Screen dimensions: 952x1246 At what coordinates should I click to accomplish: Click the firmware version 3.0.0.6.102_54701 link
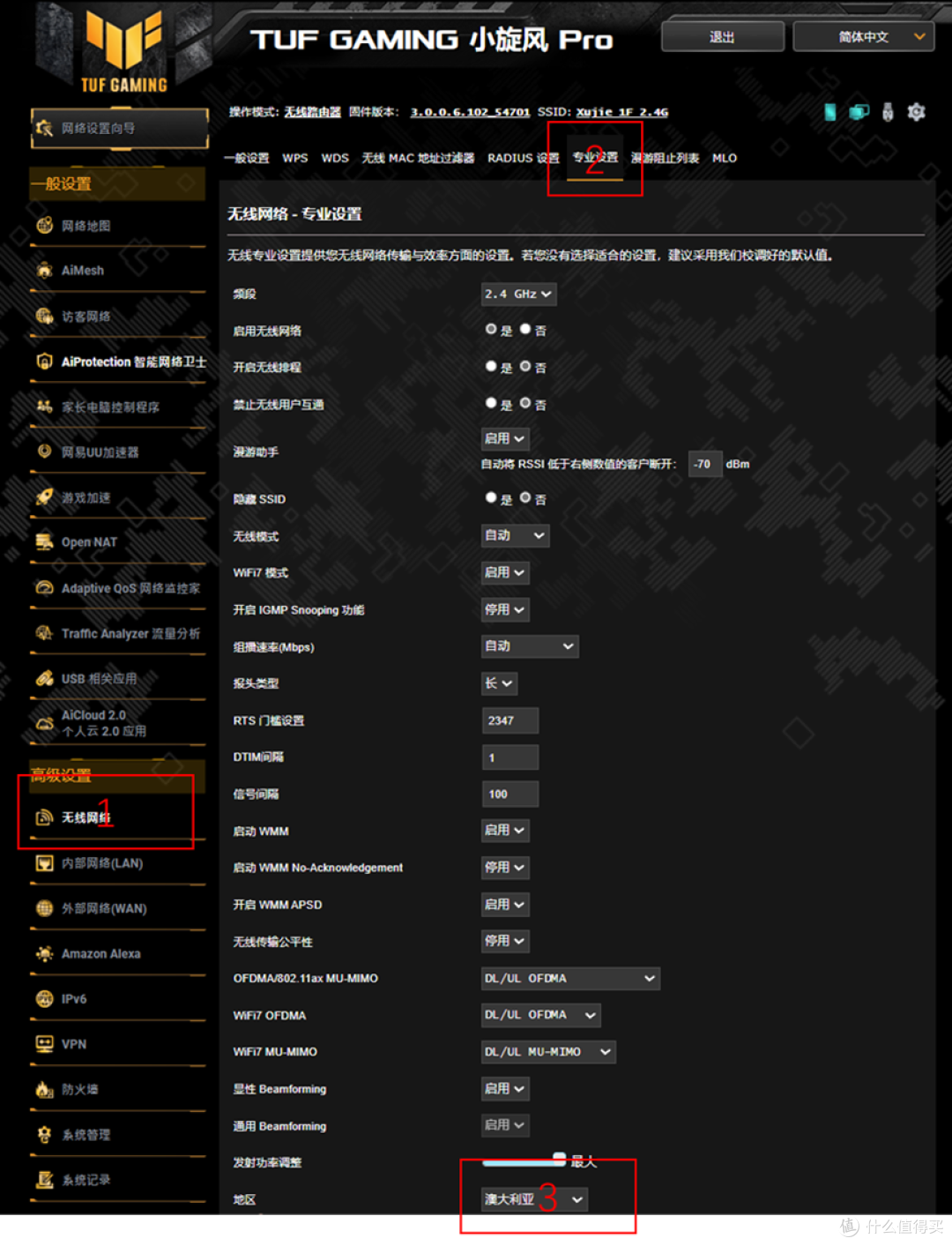[470, 112]
